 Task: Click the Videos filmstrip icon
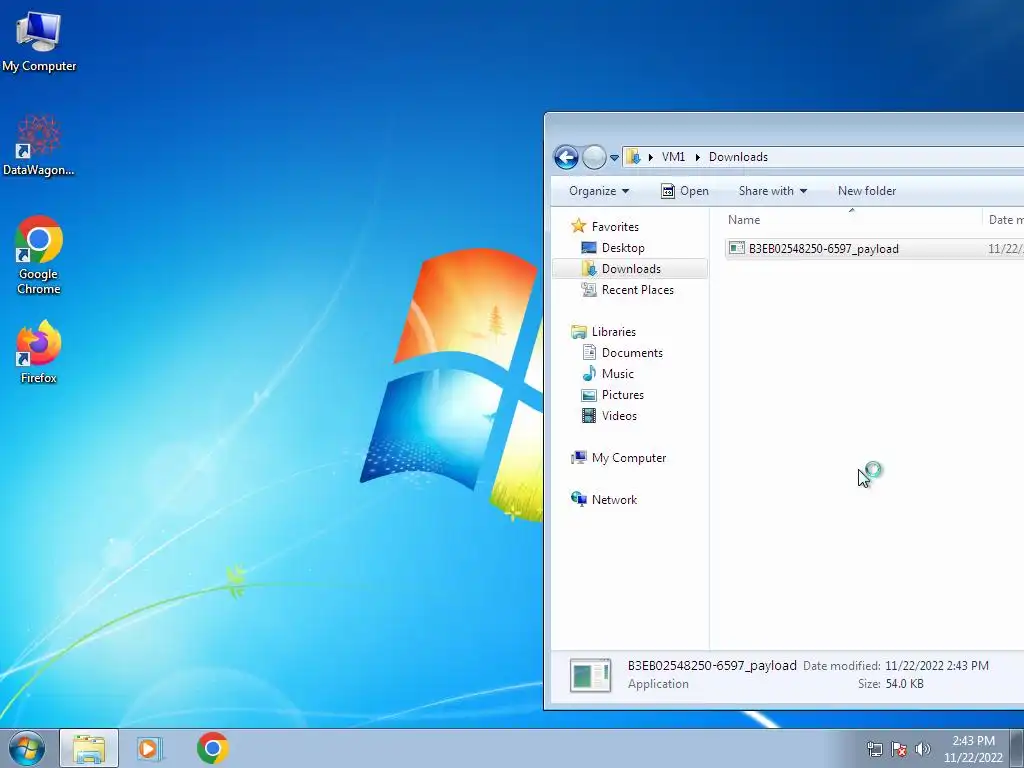click(589, 415)
